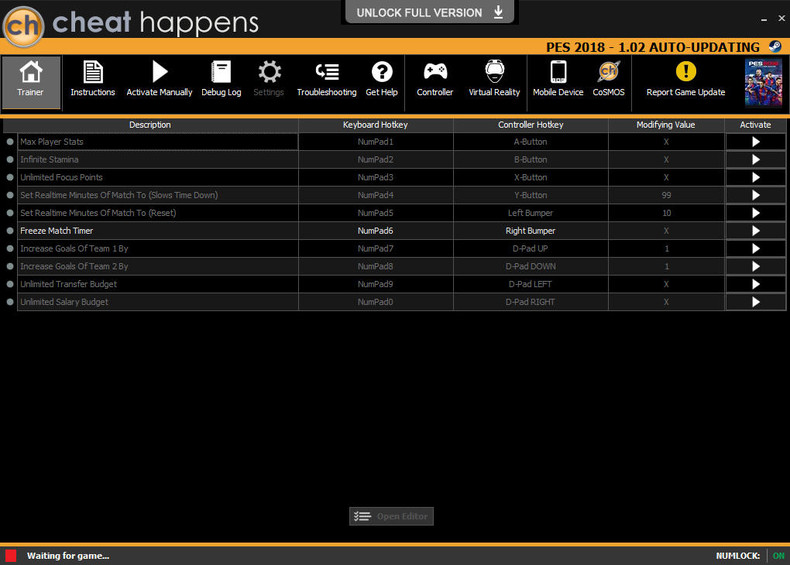The height and width of the screenshot is (565, 790).
Task: Toggle the Unlimited Salary Budget status dot
Action: tap(10, 302)
